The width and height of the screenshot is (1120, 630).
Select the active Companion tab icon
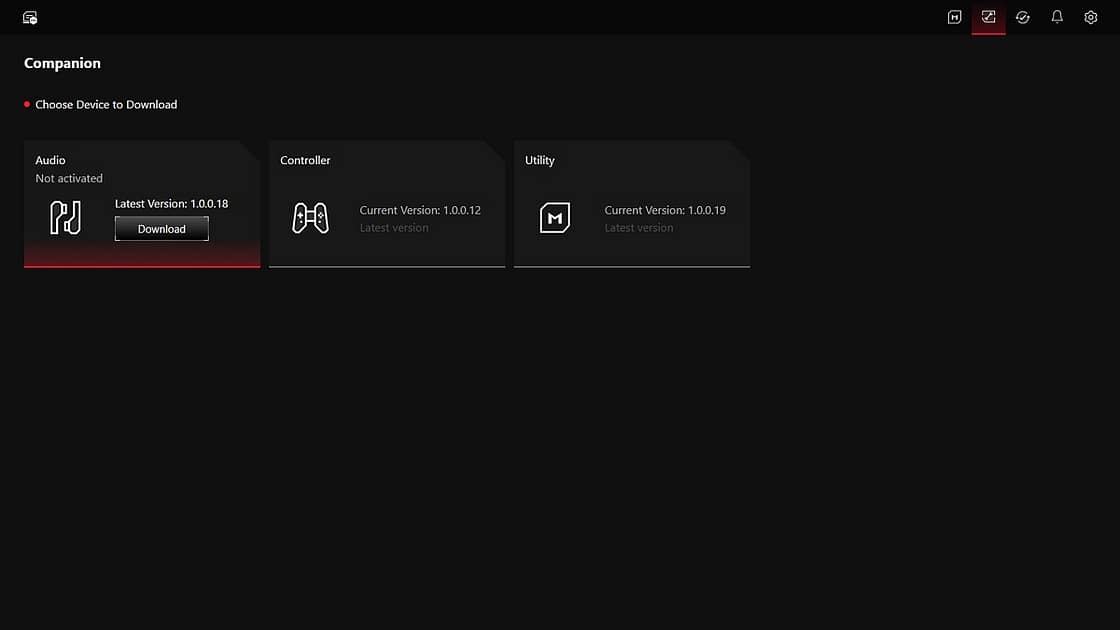click(988, 17)
